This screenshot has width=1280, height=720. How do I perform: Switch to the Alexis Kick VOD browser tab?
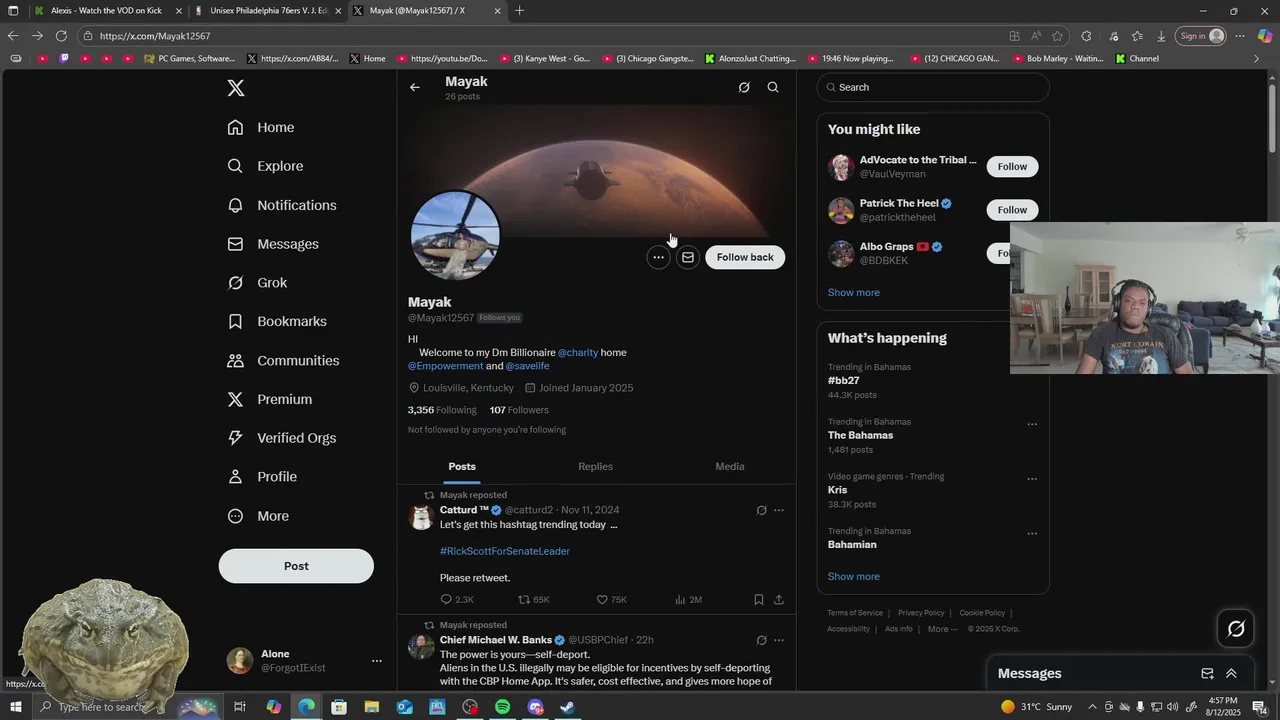click(x=107, y=11)
